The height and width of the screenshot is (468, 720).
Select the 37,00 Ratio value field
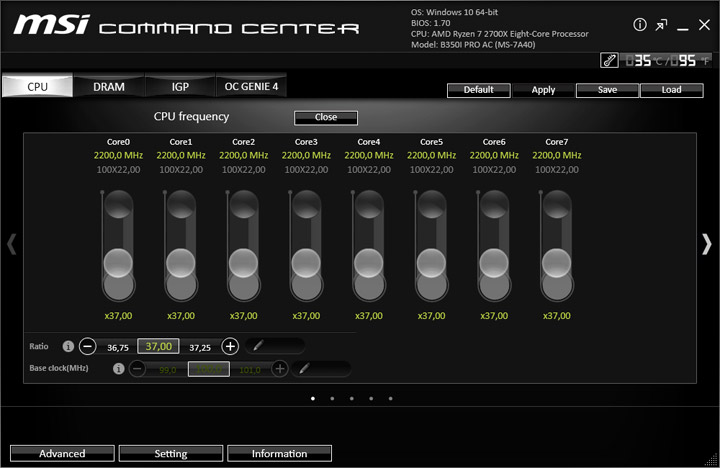158,346
